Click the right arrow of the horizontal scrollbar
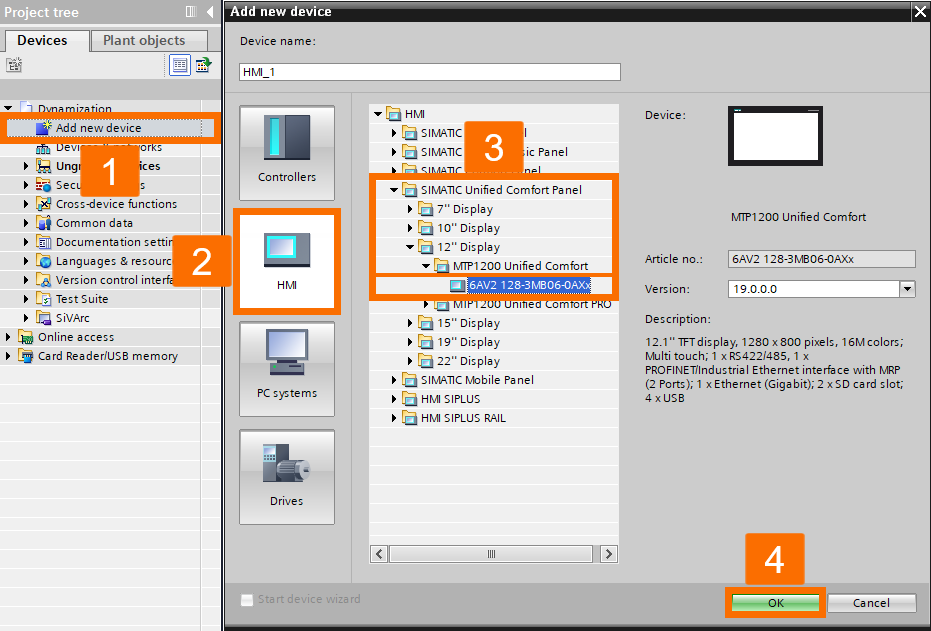931x631 pixels. (x=608, y=554)
